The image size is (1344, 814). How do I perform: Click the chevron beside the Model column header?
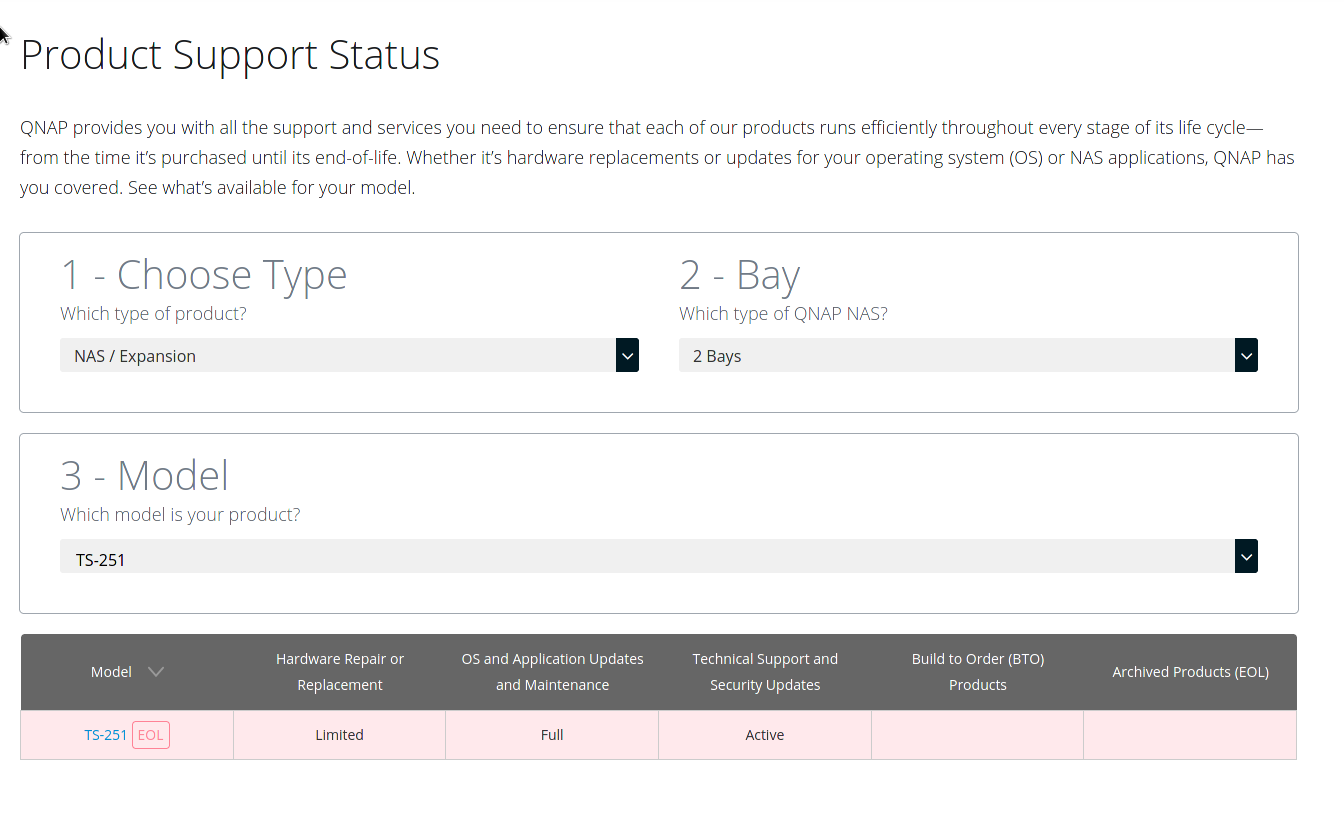156,672
